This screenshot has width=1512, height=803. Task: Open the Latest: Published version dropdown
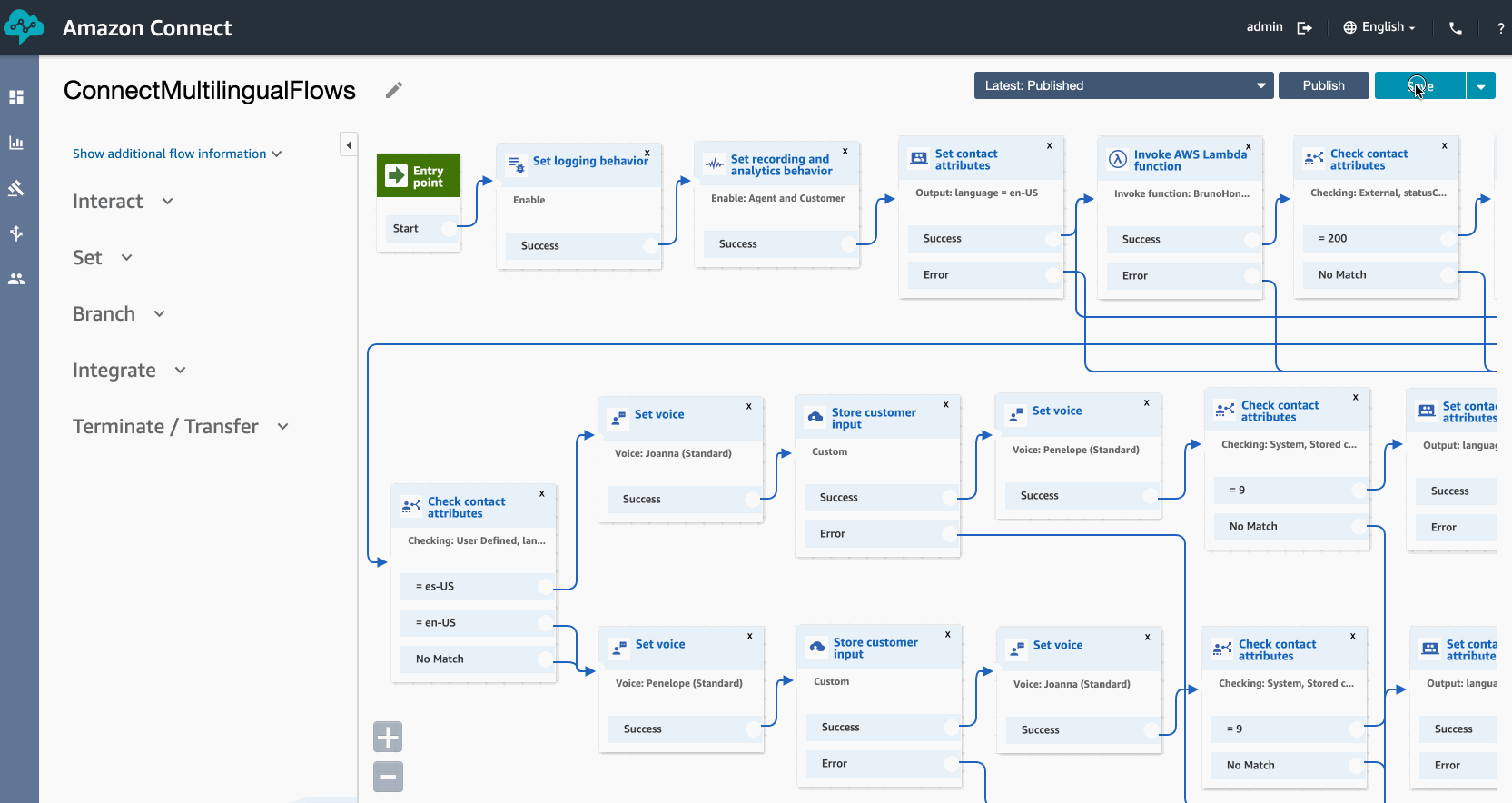pyautogui.click(x=1123, y=85)
